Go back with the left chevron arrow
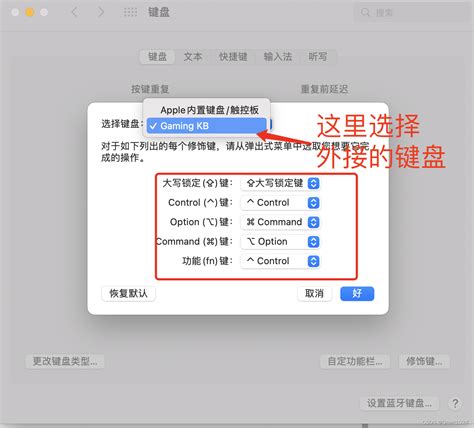The width and height of the screenshot is (474, 428). pyautogui.click(x=74, y=13)
